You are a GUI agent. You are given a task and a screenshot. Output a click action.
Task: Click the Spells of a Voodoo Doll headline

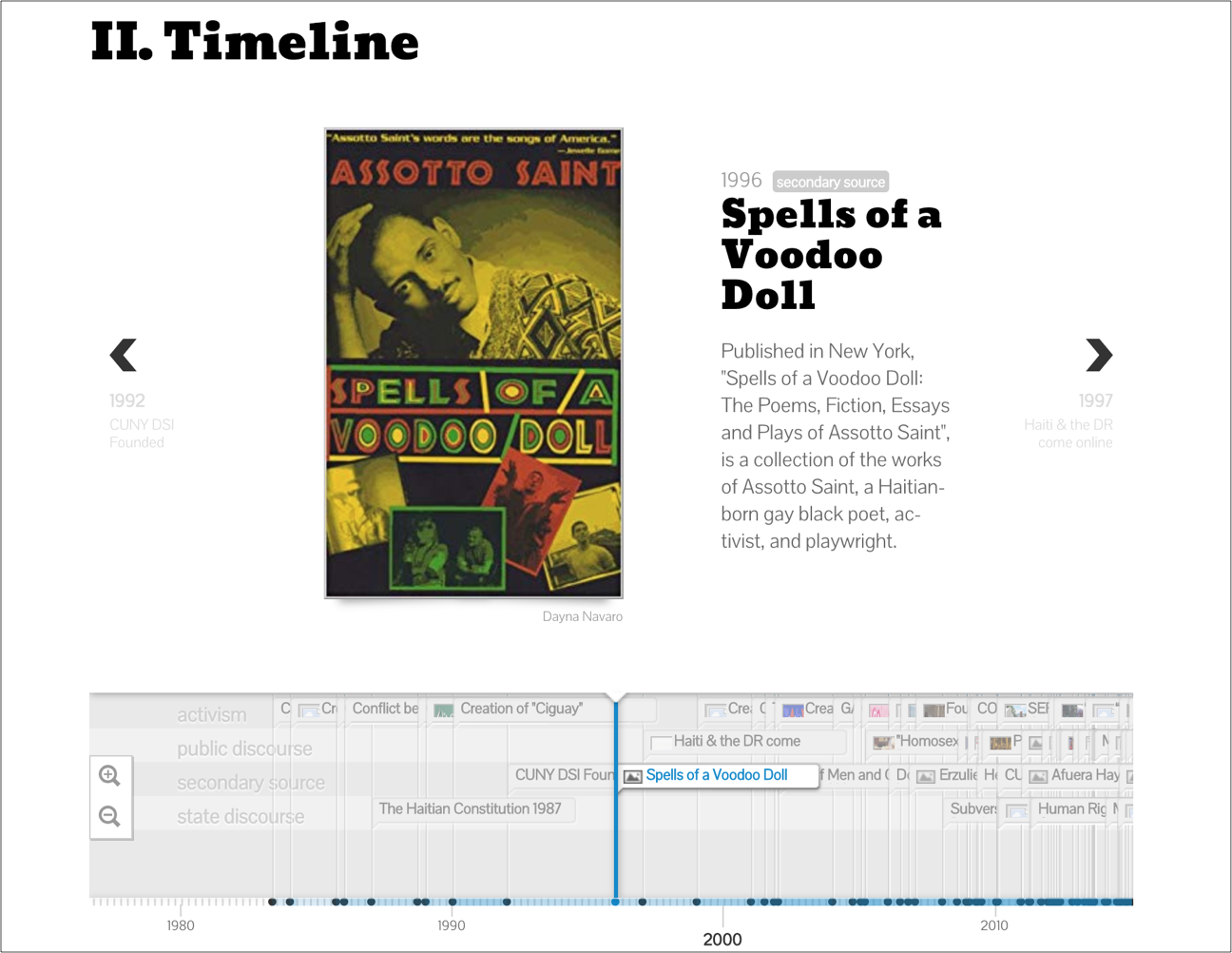pos(831,254)
